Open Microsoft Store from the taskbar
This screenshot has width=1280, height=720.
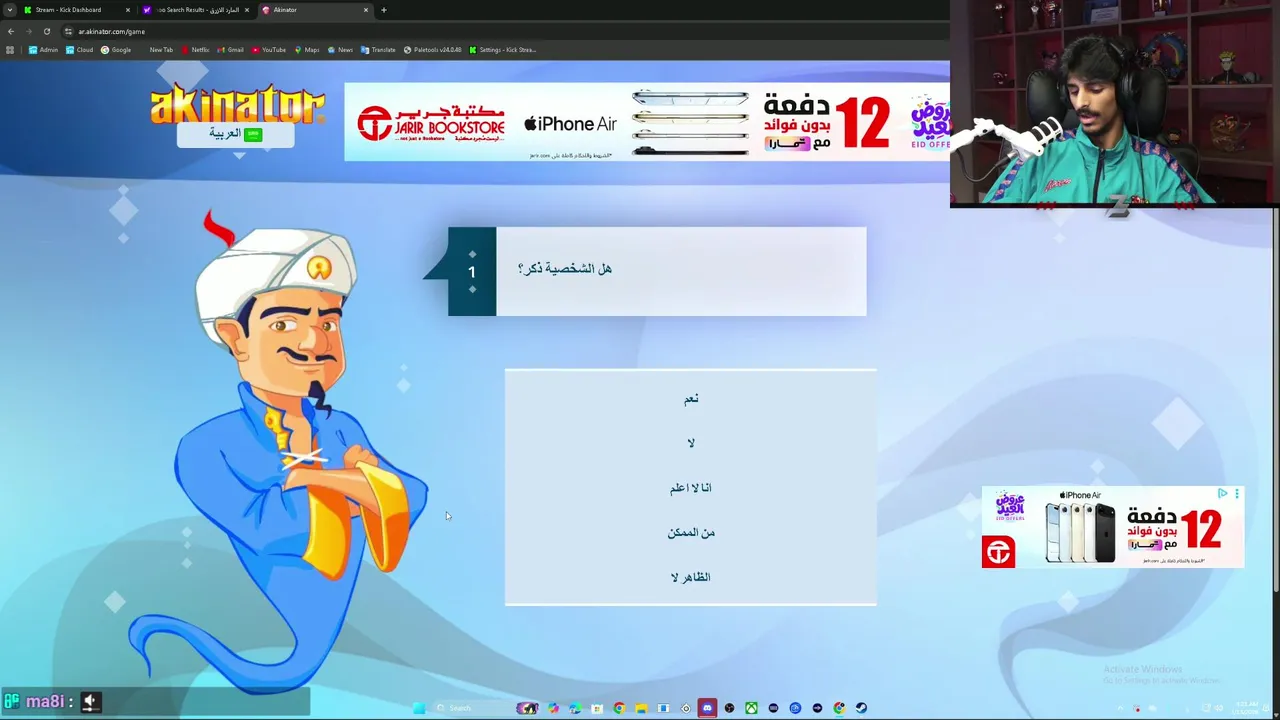[x=597, y=708]
